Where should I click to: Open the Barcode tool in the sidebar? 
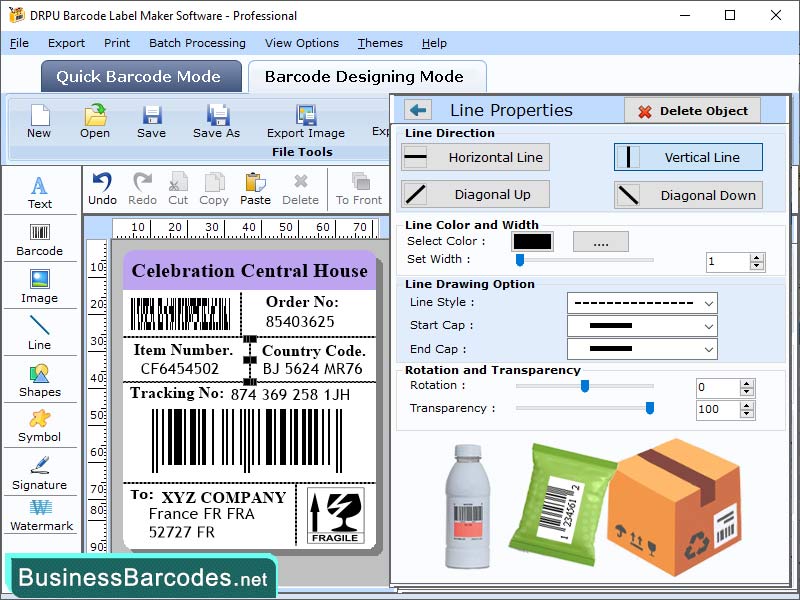pos(39,241)
